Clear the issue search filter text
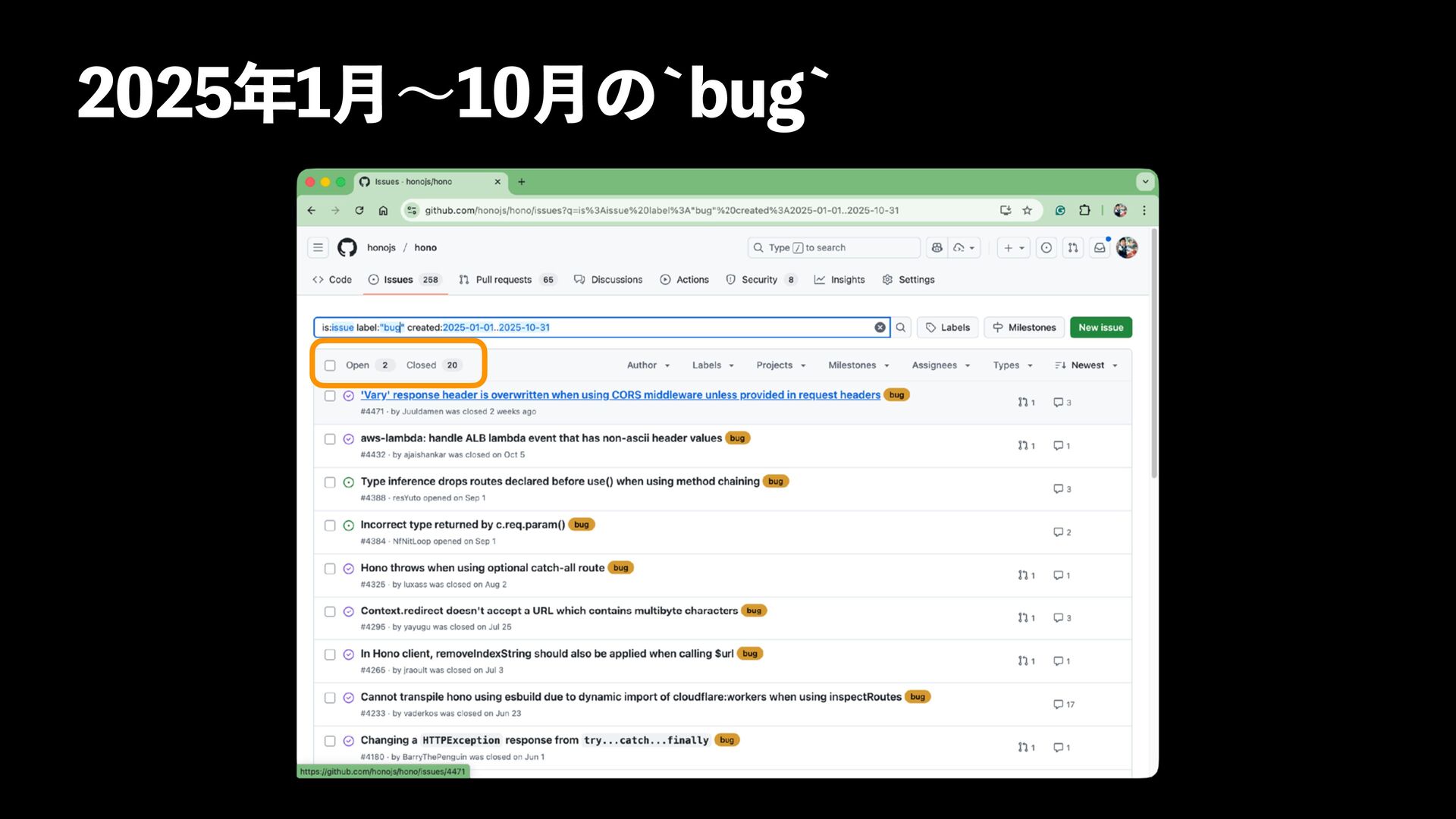The image size is (1456, 819). pyautogui.click(x=880, y=328)
